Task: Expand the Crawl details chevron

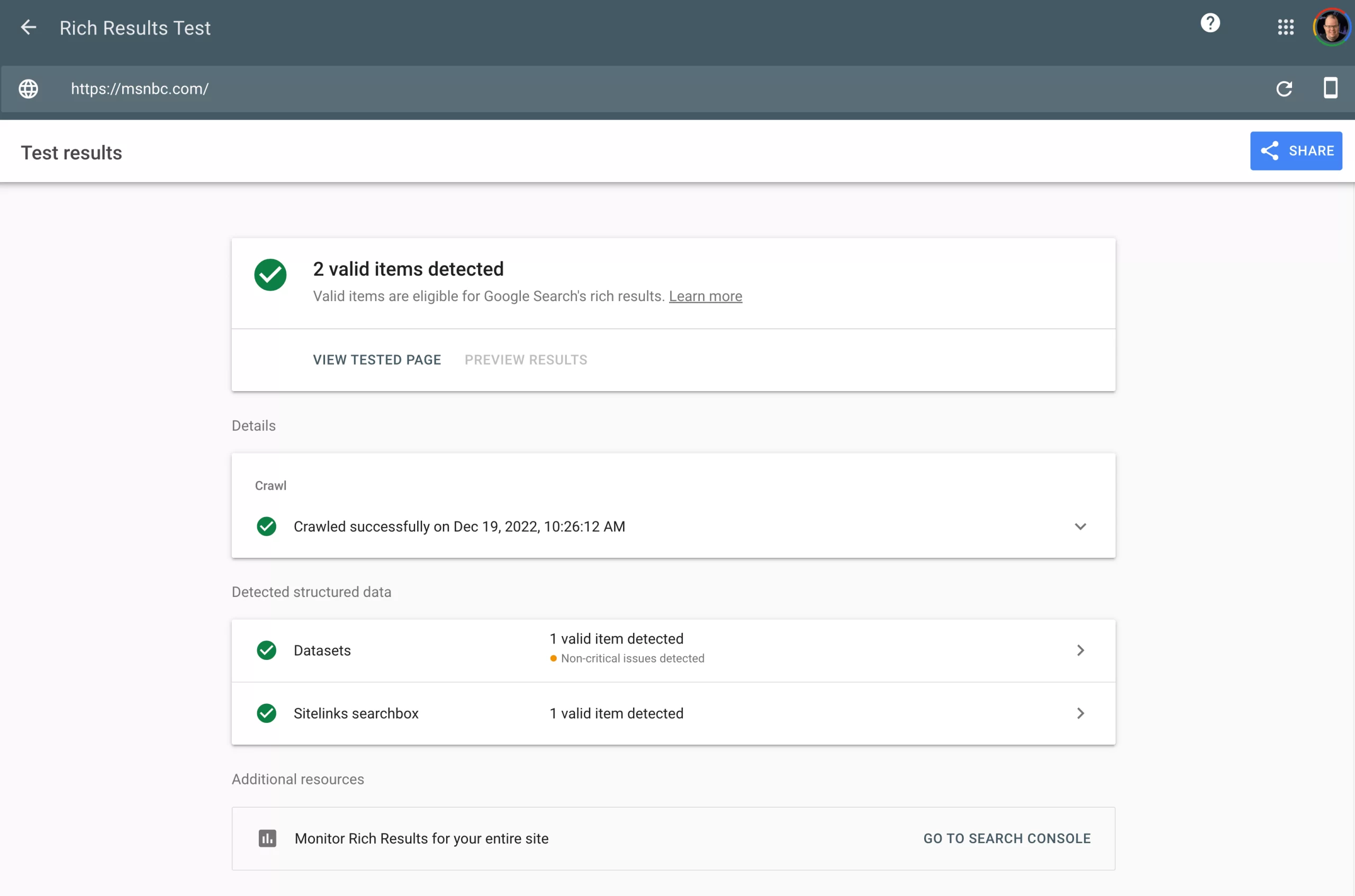Action: point(1080,526)
